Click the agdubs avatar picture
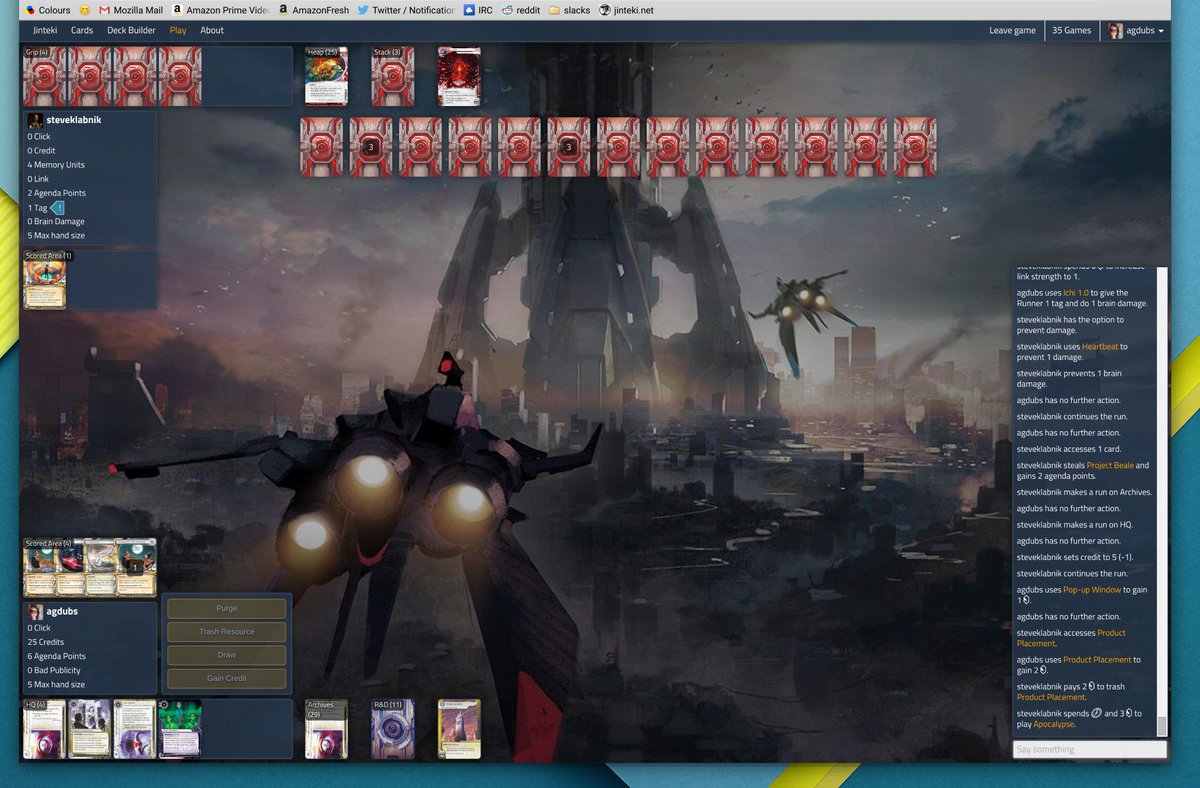Image resolution: width=1200 pixels, height=788 pixels. pos(35,612)
